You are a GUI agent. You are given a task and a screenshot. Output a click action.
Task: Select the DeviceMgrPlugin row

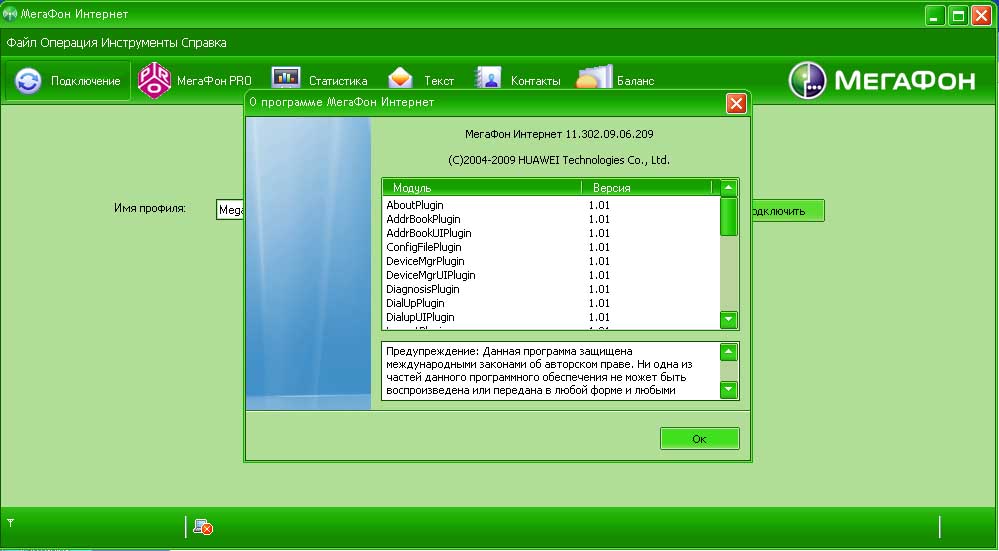pyautogui.click(x=550, y=261)
